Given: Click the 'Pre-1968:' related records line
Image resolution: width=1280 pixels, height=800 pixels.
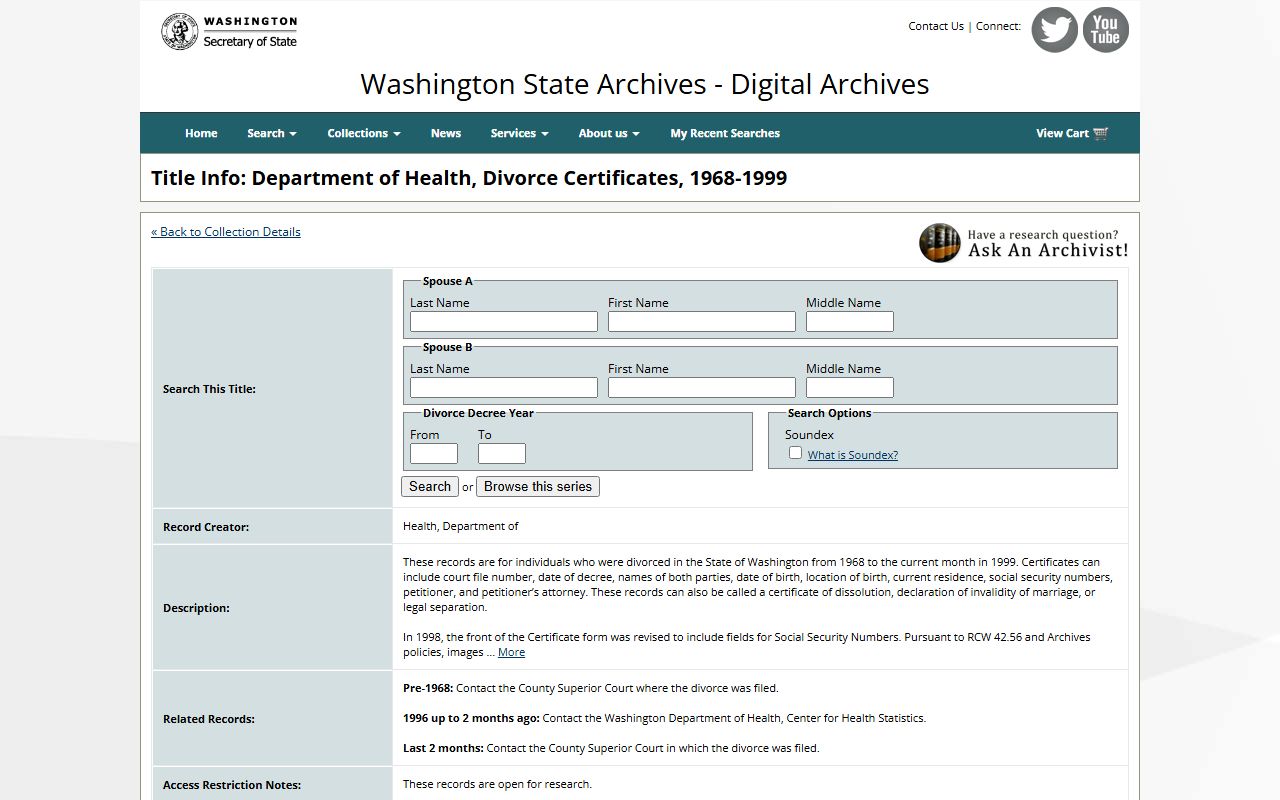Looking at the screenshot, I should tap(591, 688).
